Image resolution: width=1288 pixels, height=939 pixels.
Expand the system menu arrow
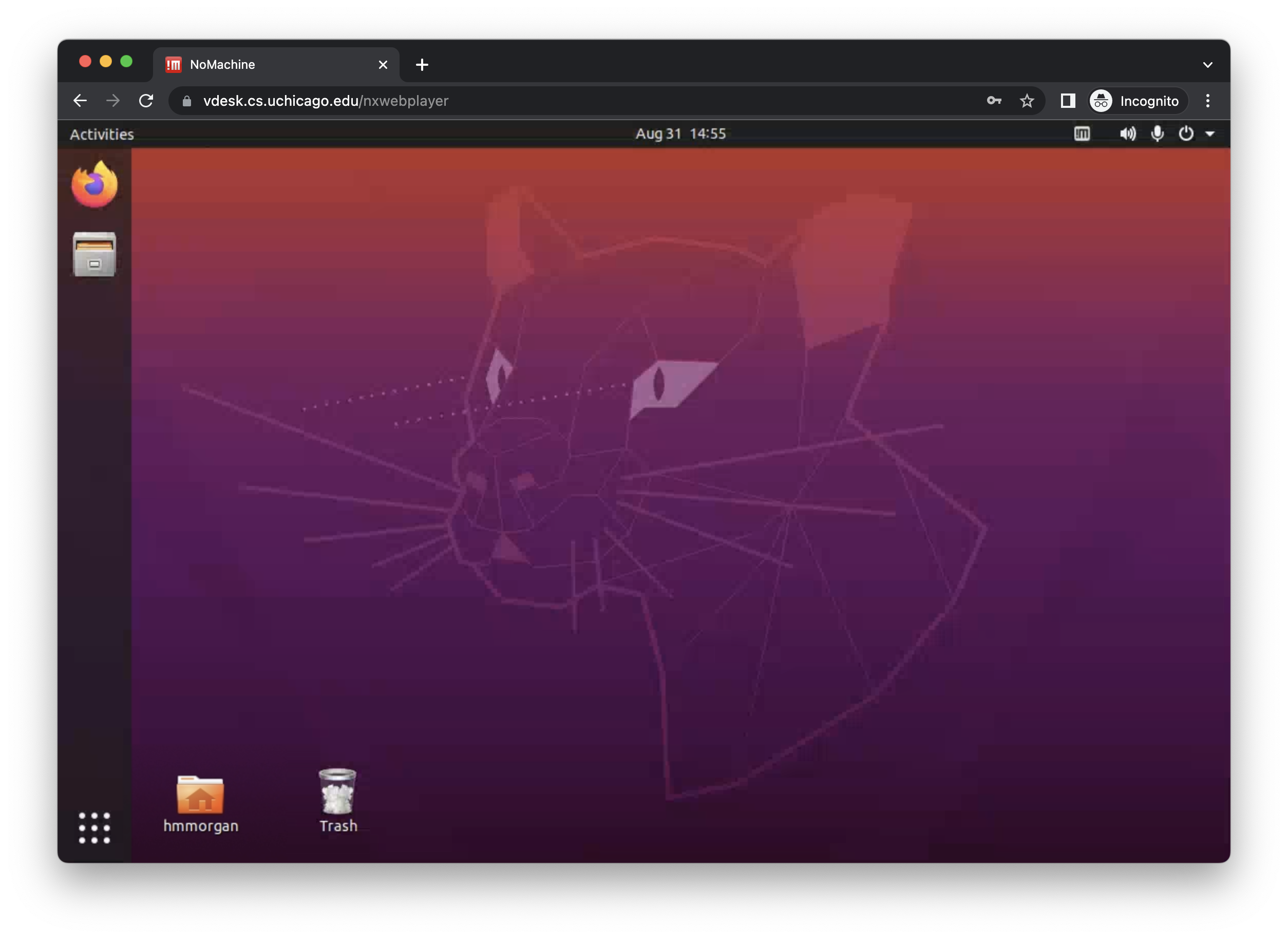[1210, 134]
